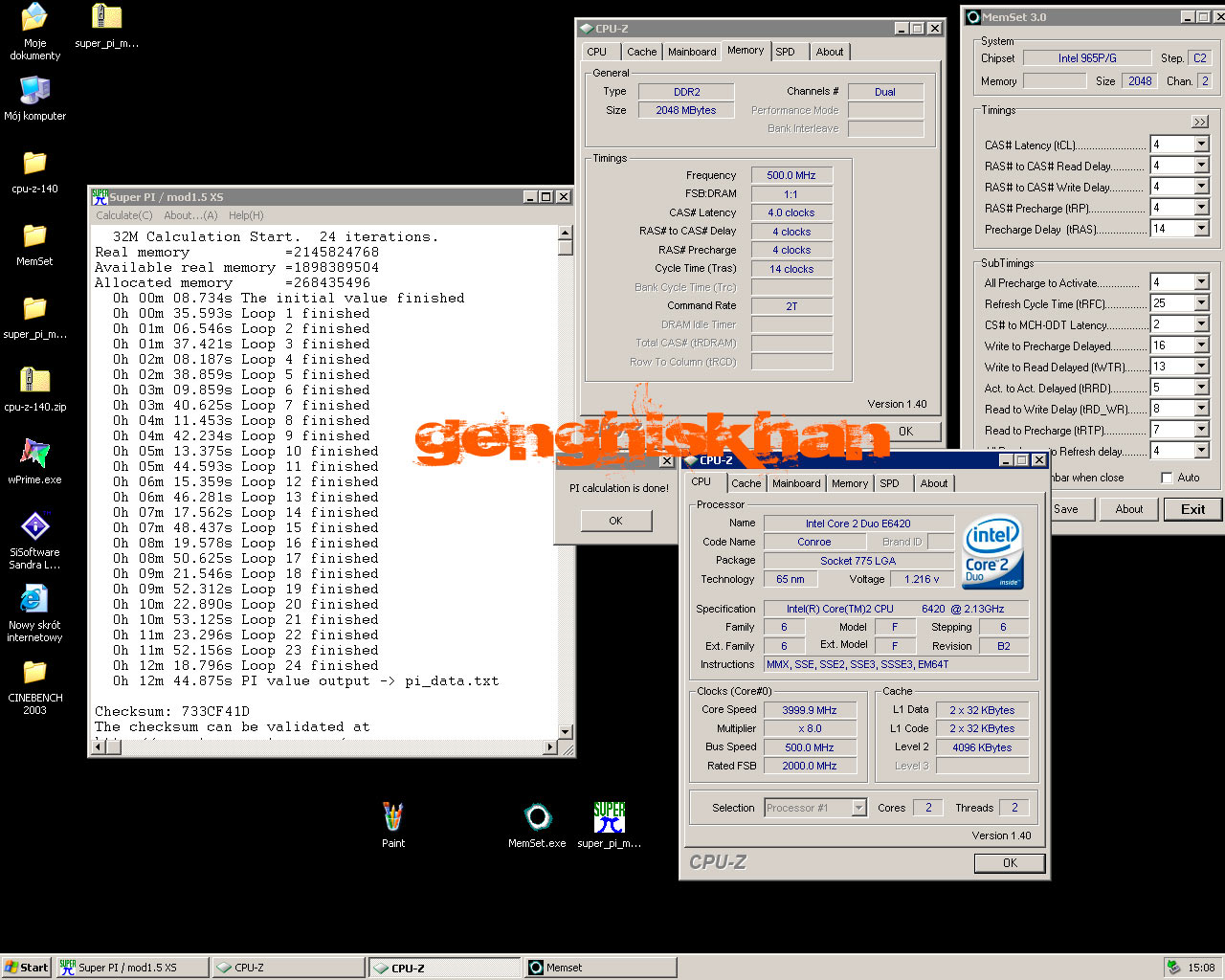Open Mój komputer desktop icon
Image resolution: width=1225 pixels, height=980 pixels.
point(34,99)
